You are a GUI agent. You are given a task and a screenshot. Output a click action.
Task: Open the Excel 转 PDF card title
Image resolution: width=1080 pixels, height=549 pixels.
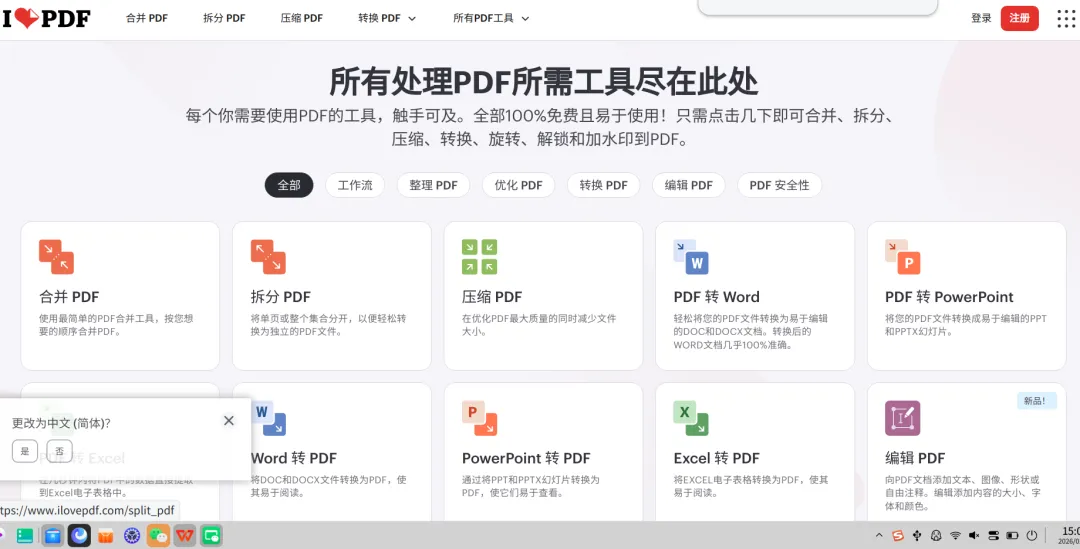point(716,458)
